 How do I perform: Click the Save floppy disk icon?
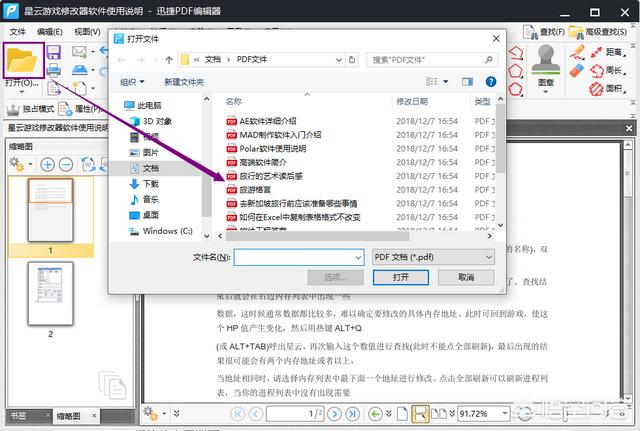53,53
